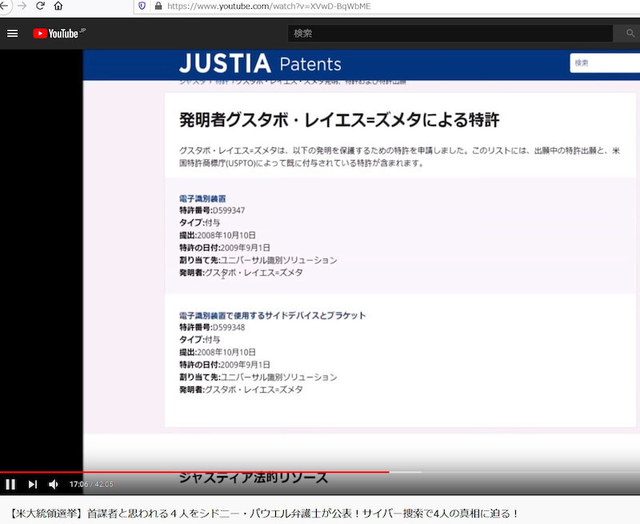Pause the video playback
Image resolution: width=640 pixels, height=524 pixels.
pyautogui.click(x=11, y=484)
